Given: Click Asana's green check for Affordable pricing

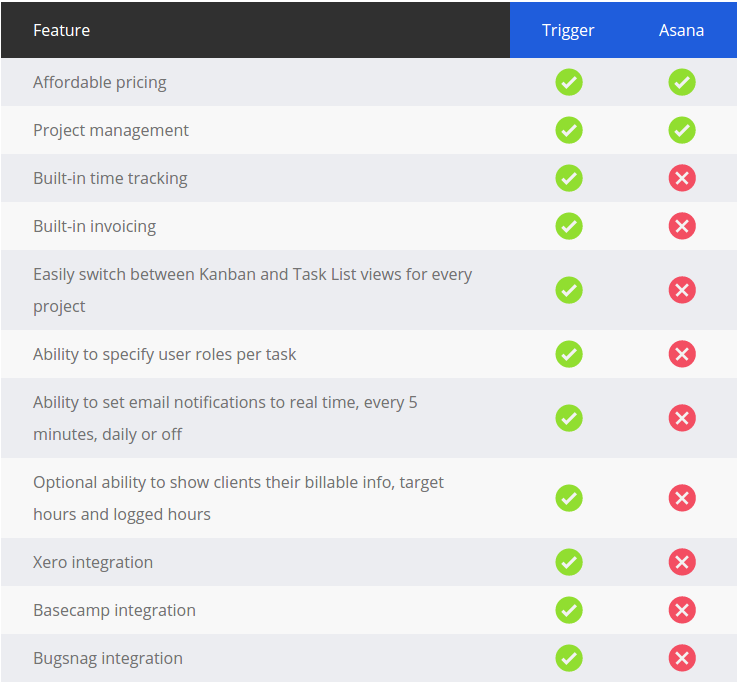Looking at the screenshot, I should tap(682, 82).
